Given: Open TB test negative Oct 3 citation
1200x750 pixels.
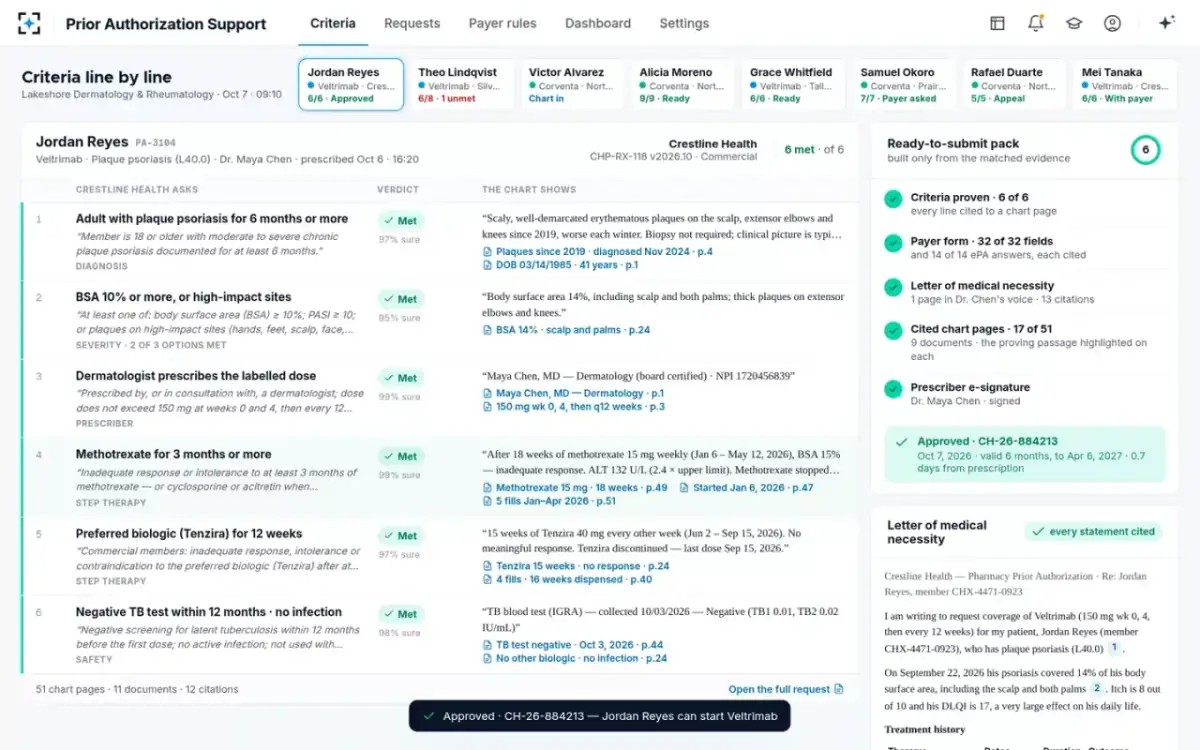Looking at the screenshot, I should coord(572,645).
